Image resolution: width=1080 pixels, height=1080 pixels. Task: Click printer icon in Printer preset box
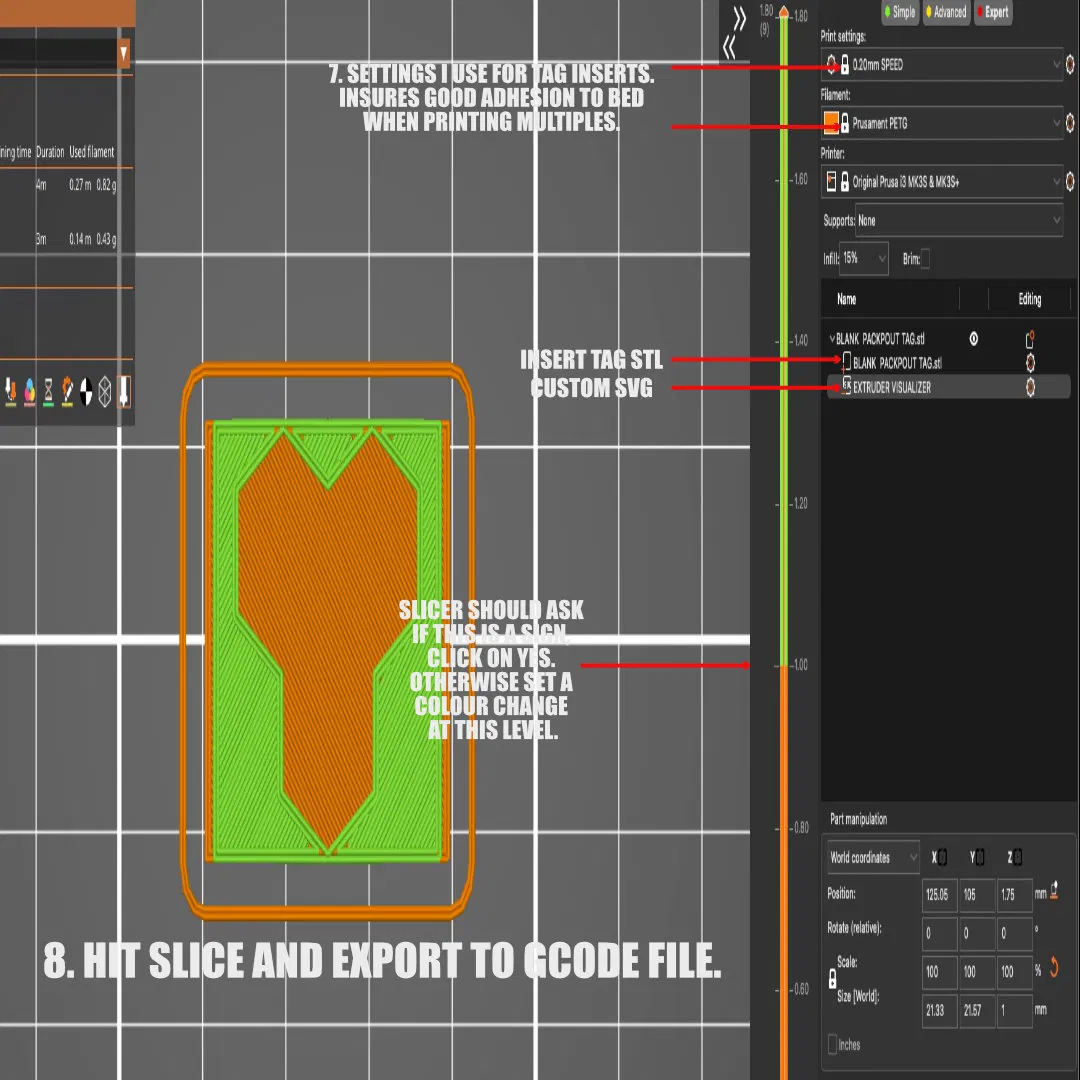[x=831, y=182]
